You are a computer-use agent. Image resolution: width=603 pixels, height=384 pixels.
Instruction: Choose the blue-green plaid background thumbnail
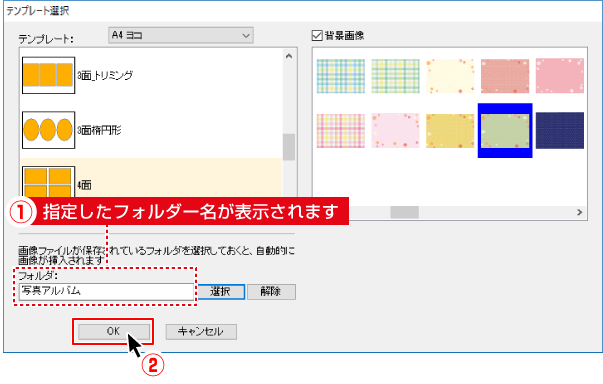[341, 76]
